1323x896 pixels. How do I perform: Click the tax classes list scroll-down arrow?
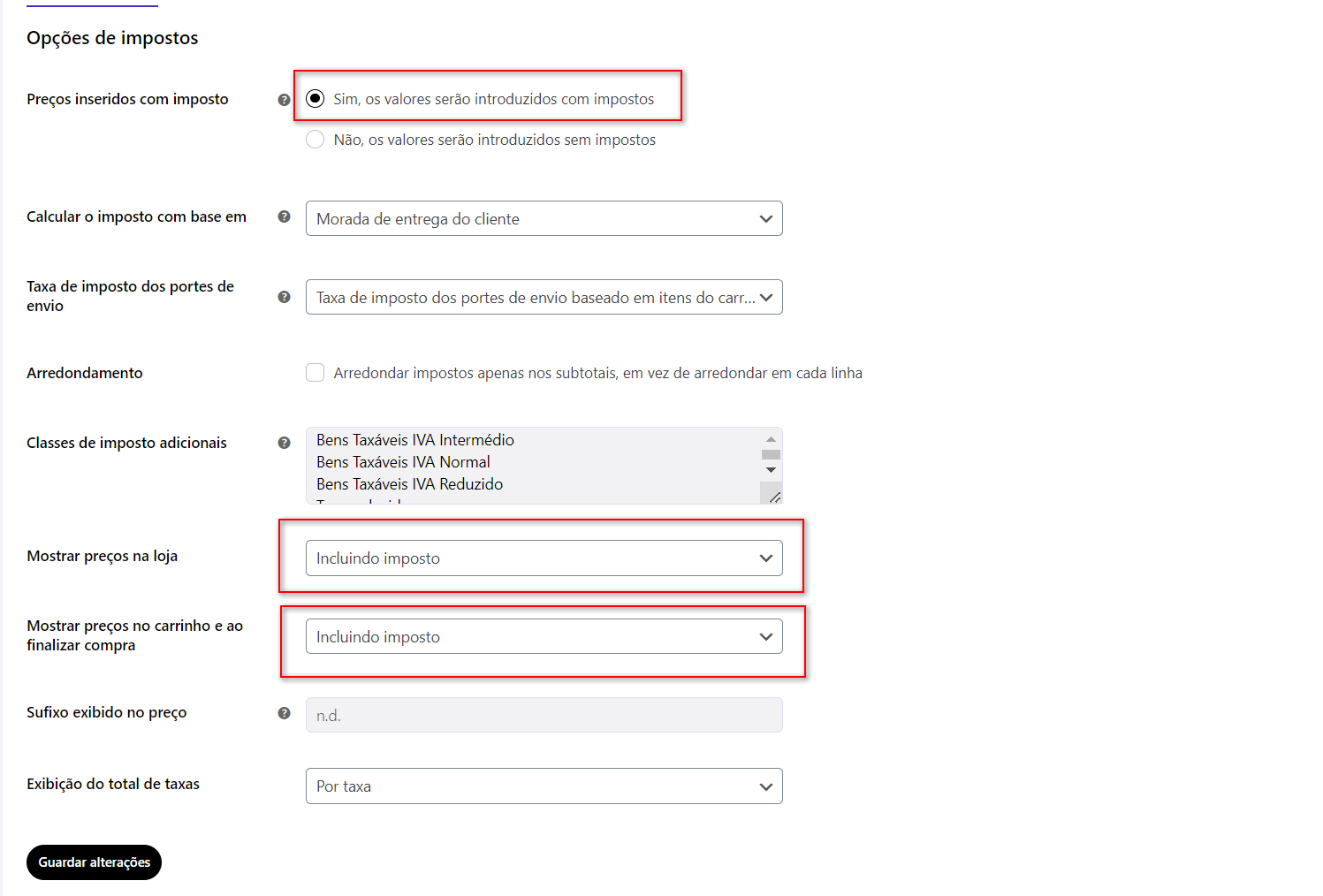pos(771,470)
